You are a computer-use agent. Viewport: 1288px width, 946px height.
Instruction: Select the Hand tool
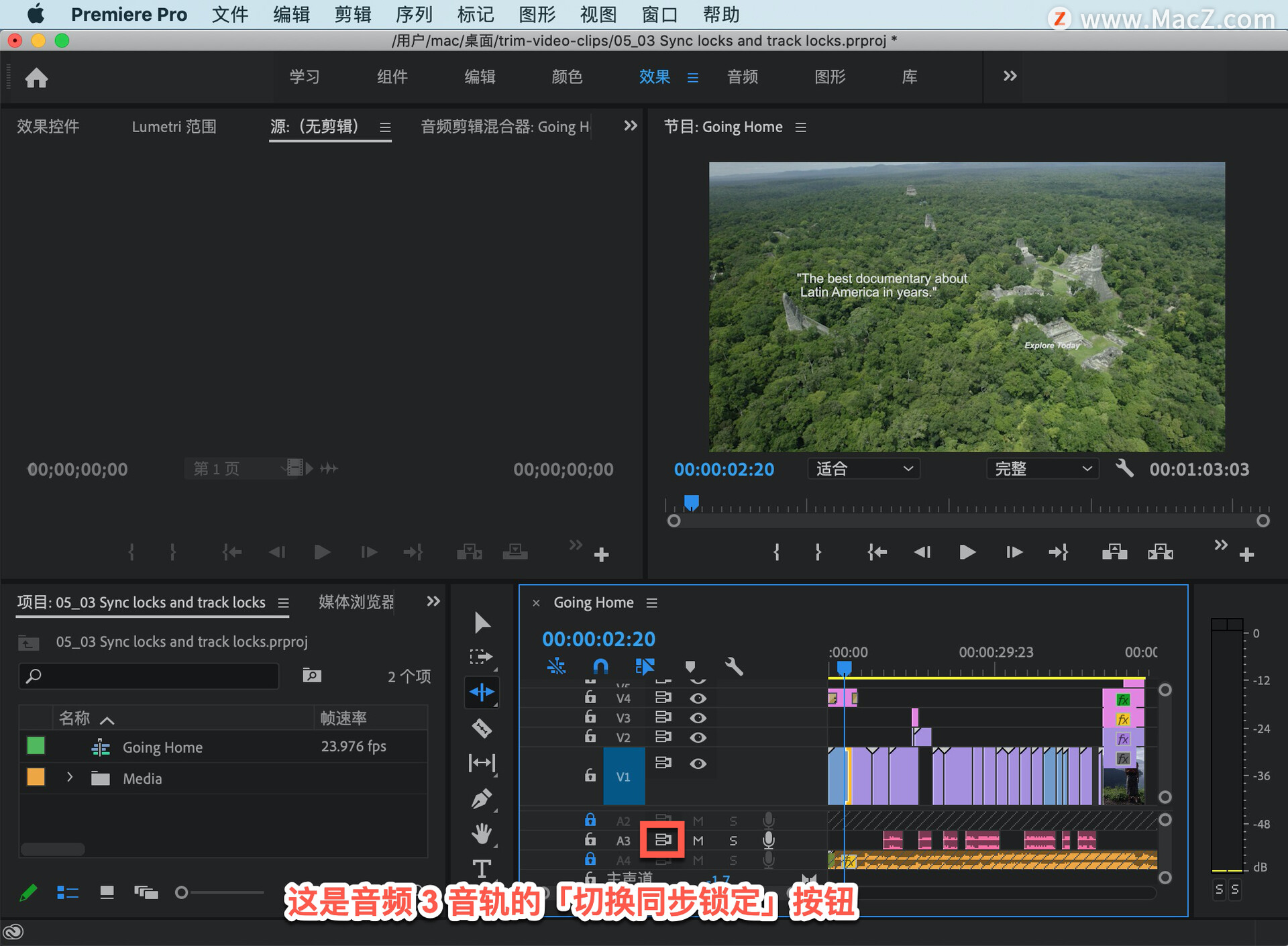coord(482,833)
